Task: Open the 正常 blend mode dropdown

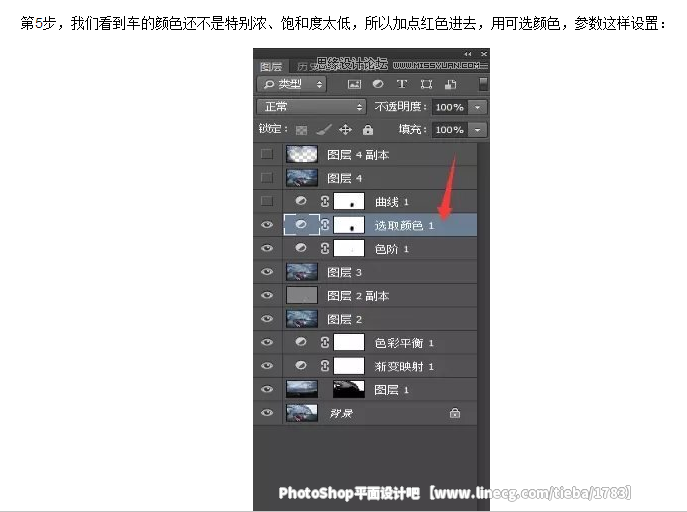Action: [311, 107]
